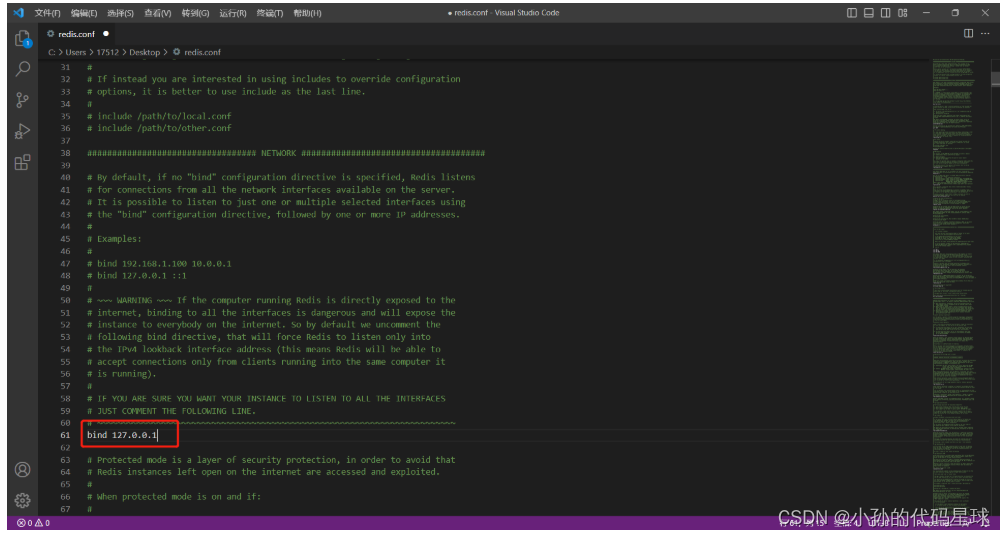
Task: Open the 选择(S) menu
Action: tap(121, 13)
